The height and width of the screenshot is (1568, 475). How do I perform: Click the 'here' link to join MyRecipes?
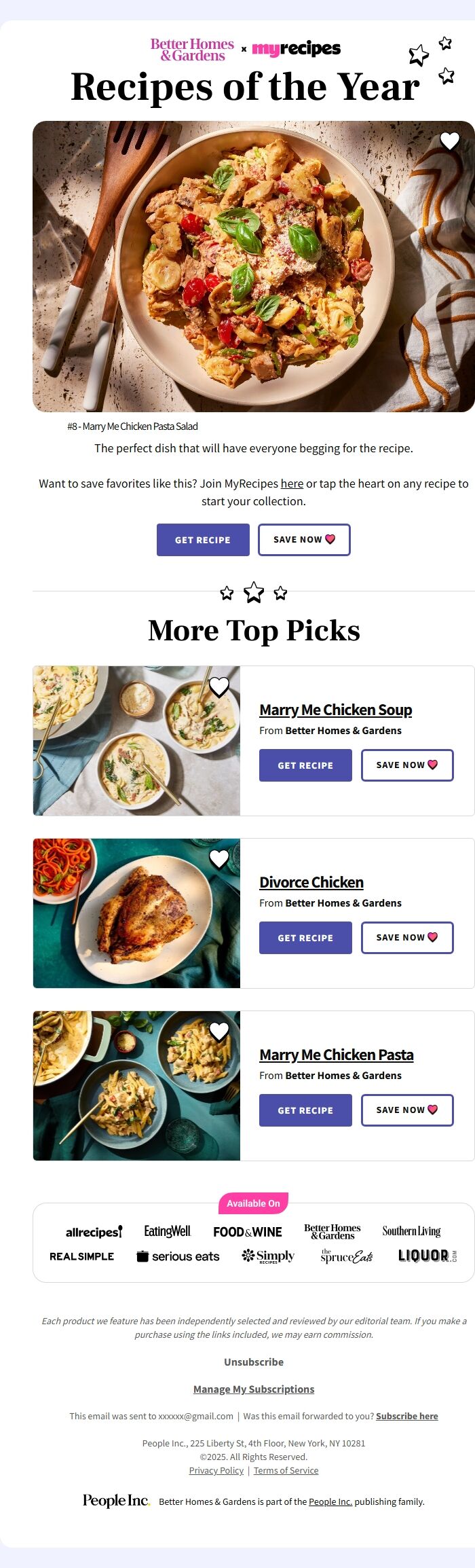[292, 484]
